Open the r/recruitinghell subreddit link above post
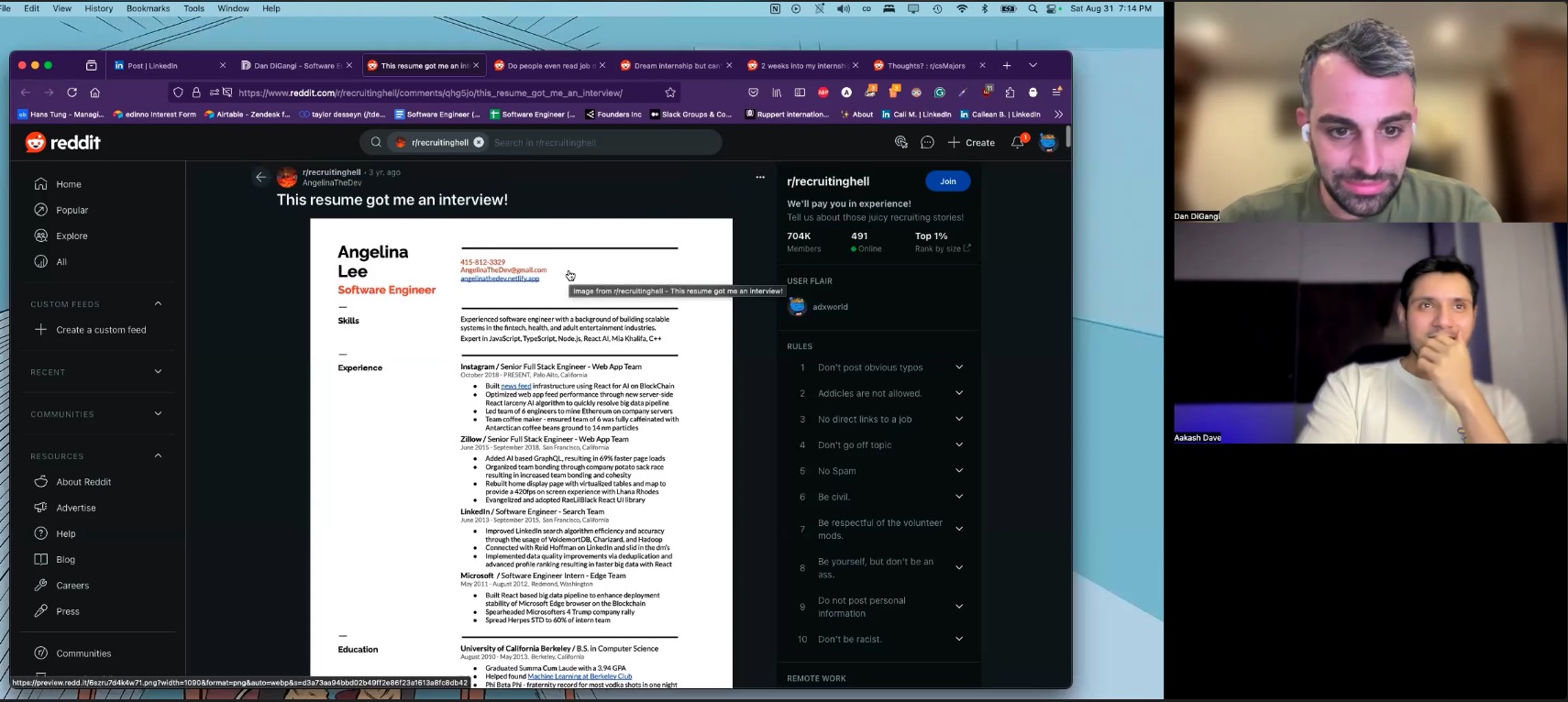Screen dimensions: 1568x702 tap(331, 172)
